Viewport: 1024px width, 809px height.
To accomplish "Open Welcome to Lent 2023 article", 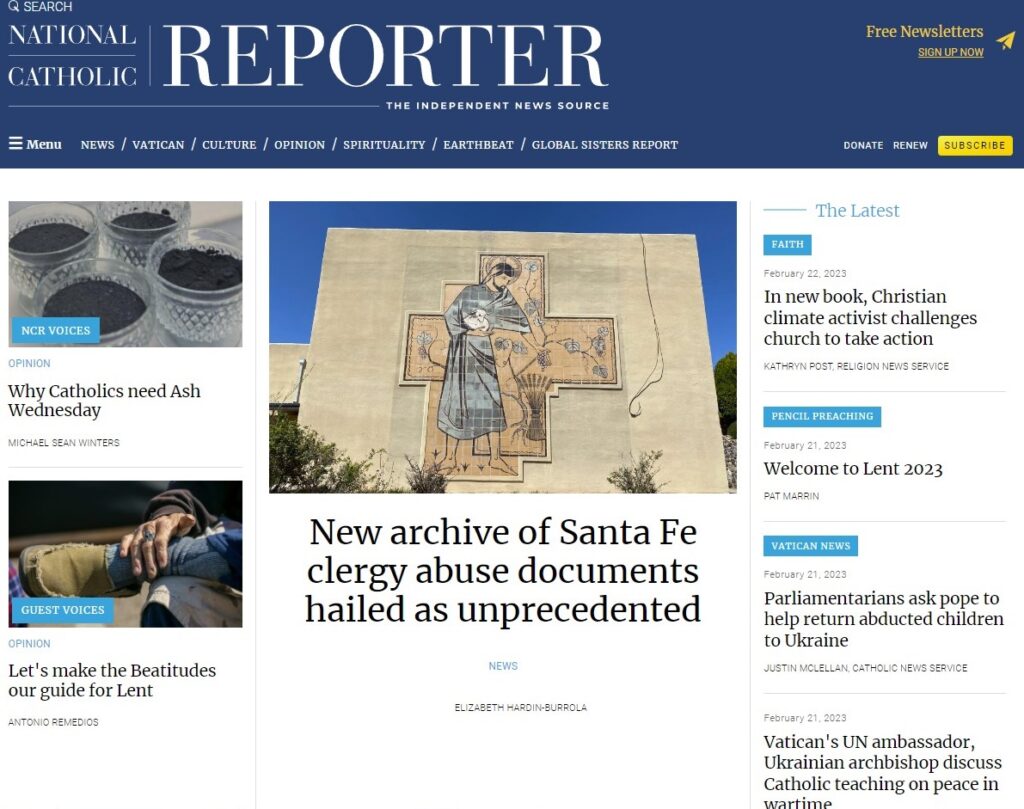I will click(x=853, y=469).
